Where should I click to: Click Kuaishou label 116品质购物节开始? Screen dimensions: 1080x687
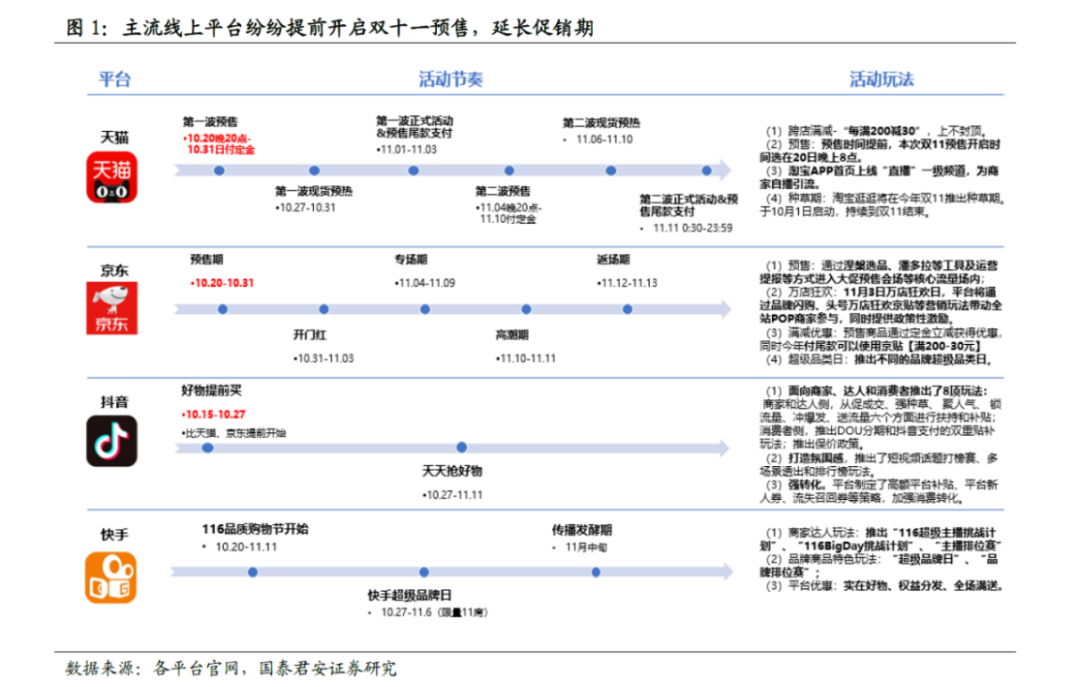(255, 529)
